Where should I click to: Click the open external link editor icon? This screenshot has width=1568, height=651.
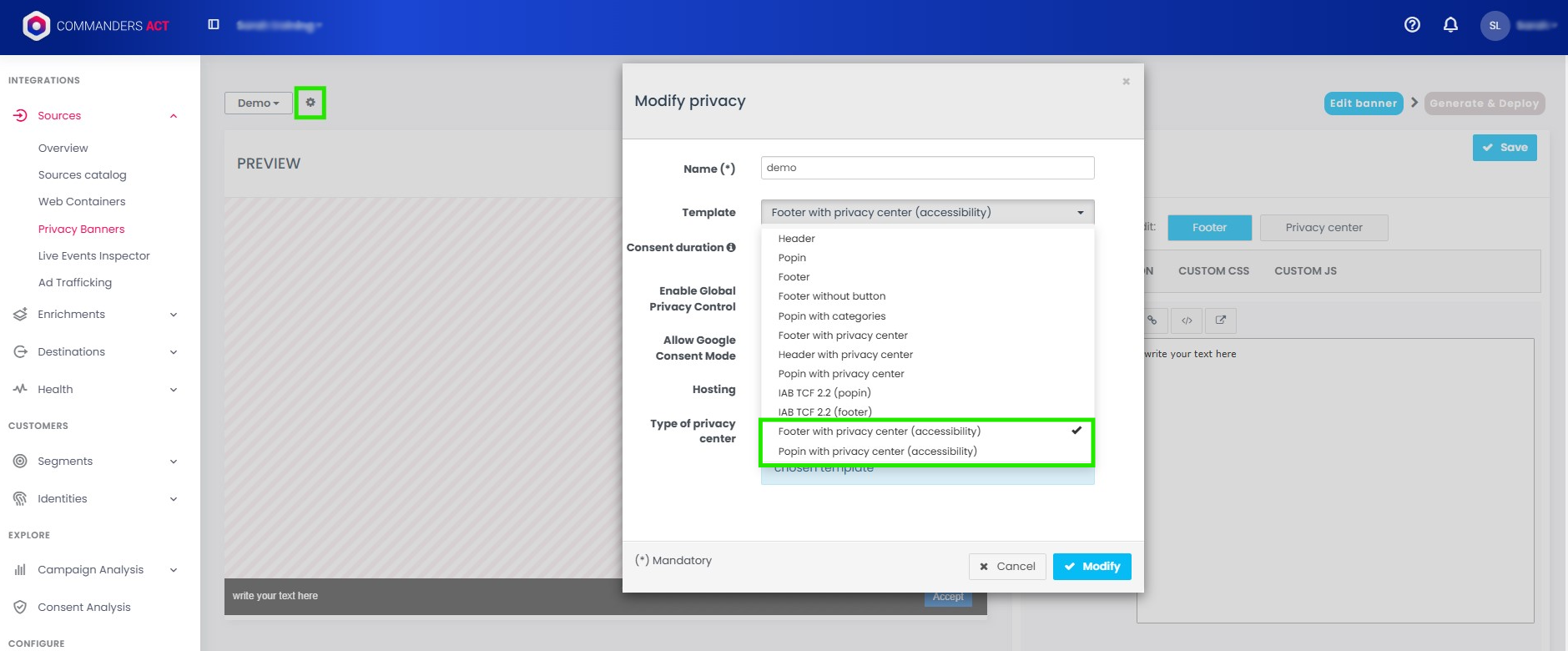[1220, 320]
